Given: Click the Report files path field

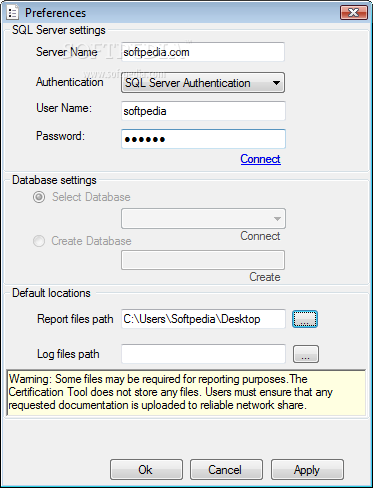Looking at the screenshot, I should click(x=203, y=319).
